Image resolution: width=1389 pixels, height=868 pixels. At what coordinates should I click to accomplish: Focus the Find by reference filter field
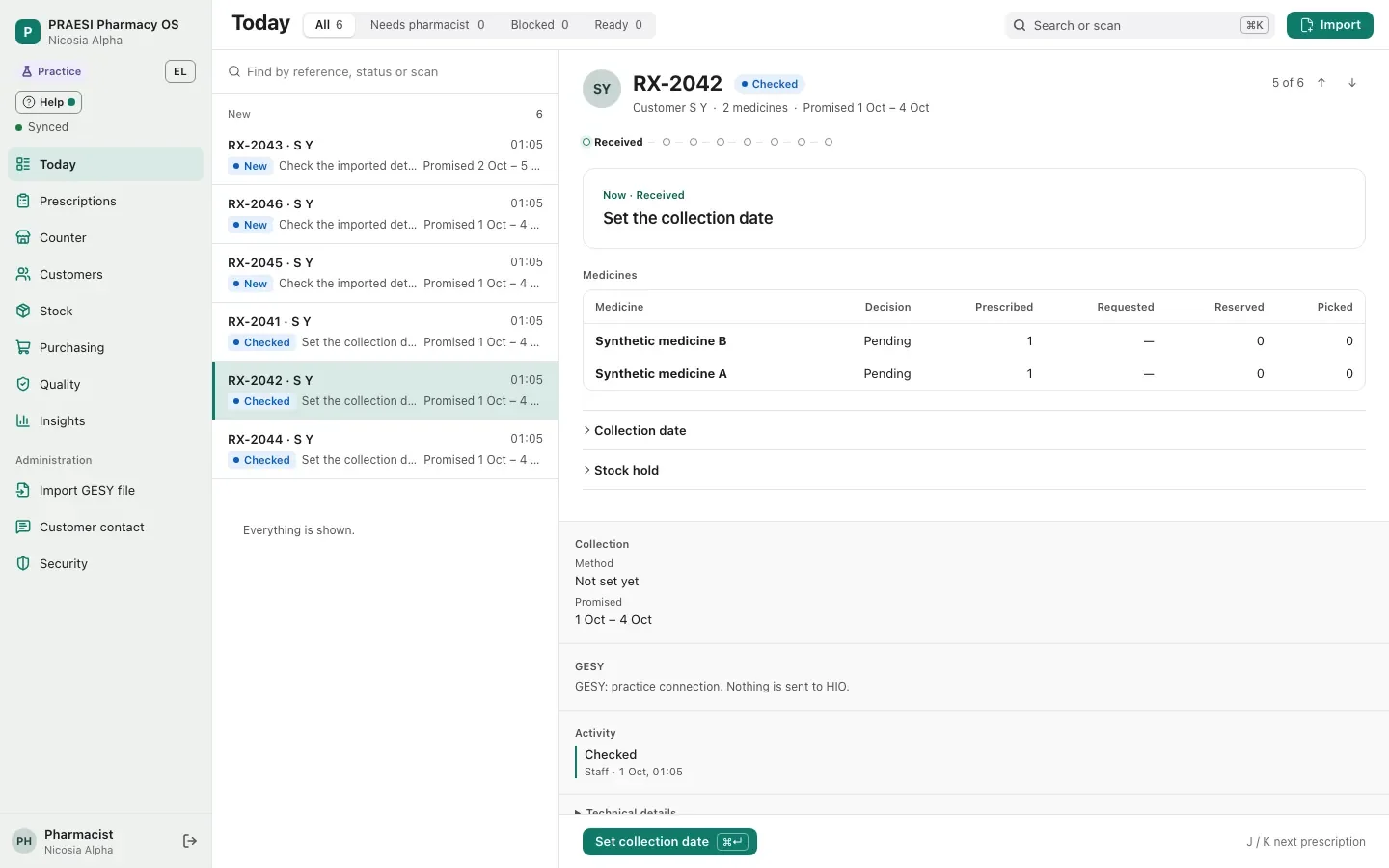click(x=386, y=71)
